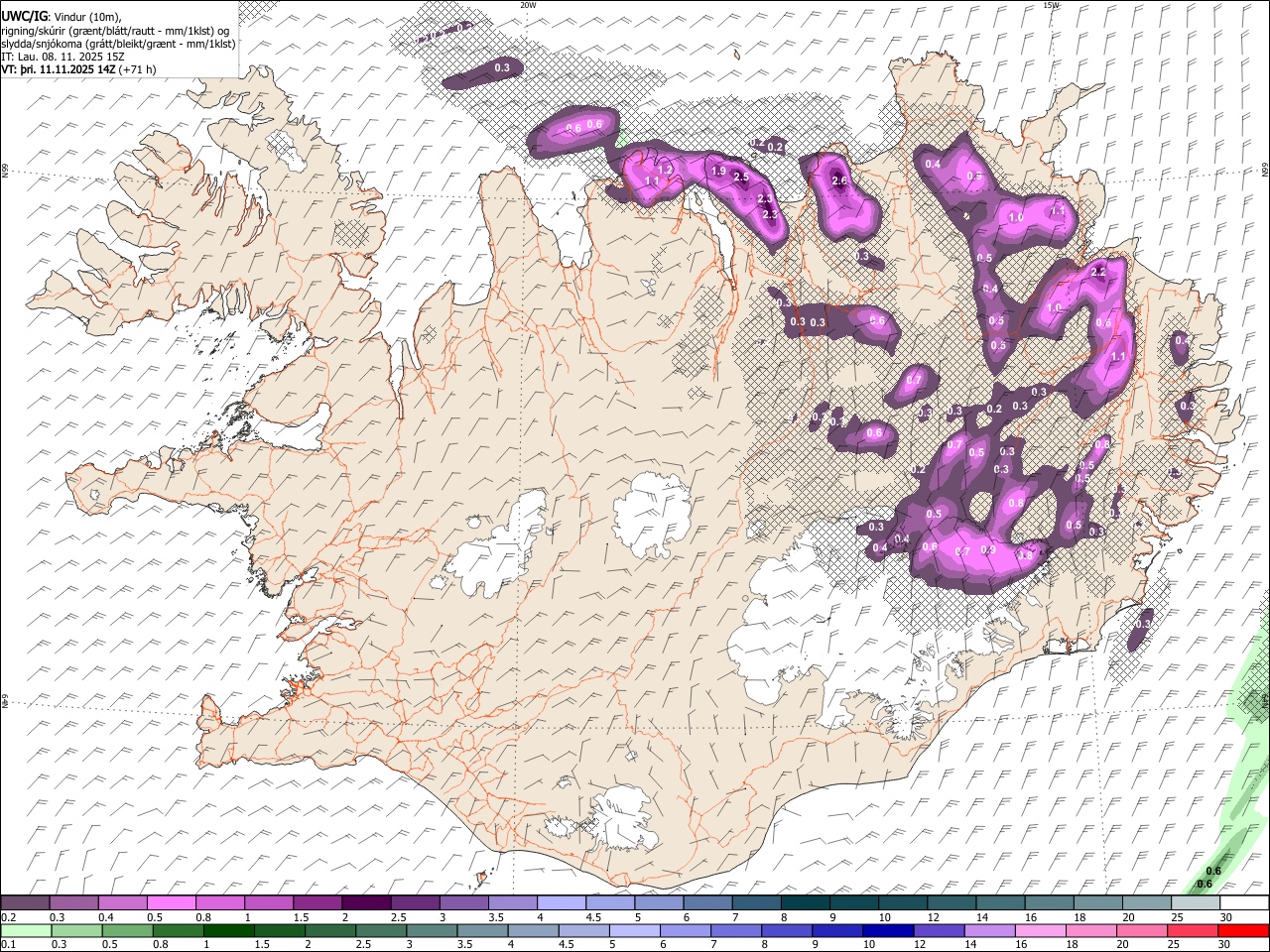Click the 'UWC/IG' title text
Screen dimensions: 1270x952
(x=23, y=16)
